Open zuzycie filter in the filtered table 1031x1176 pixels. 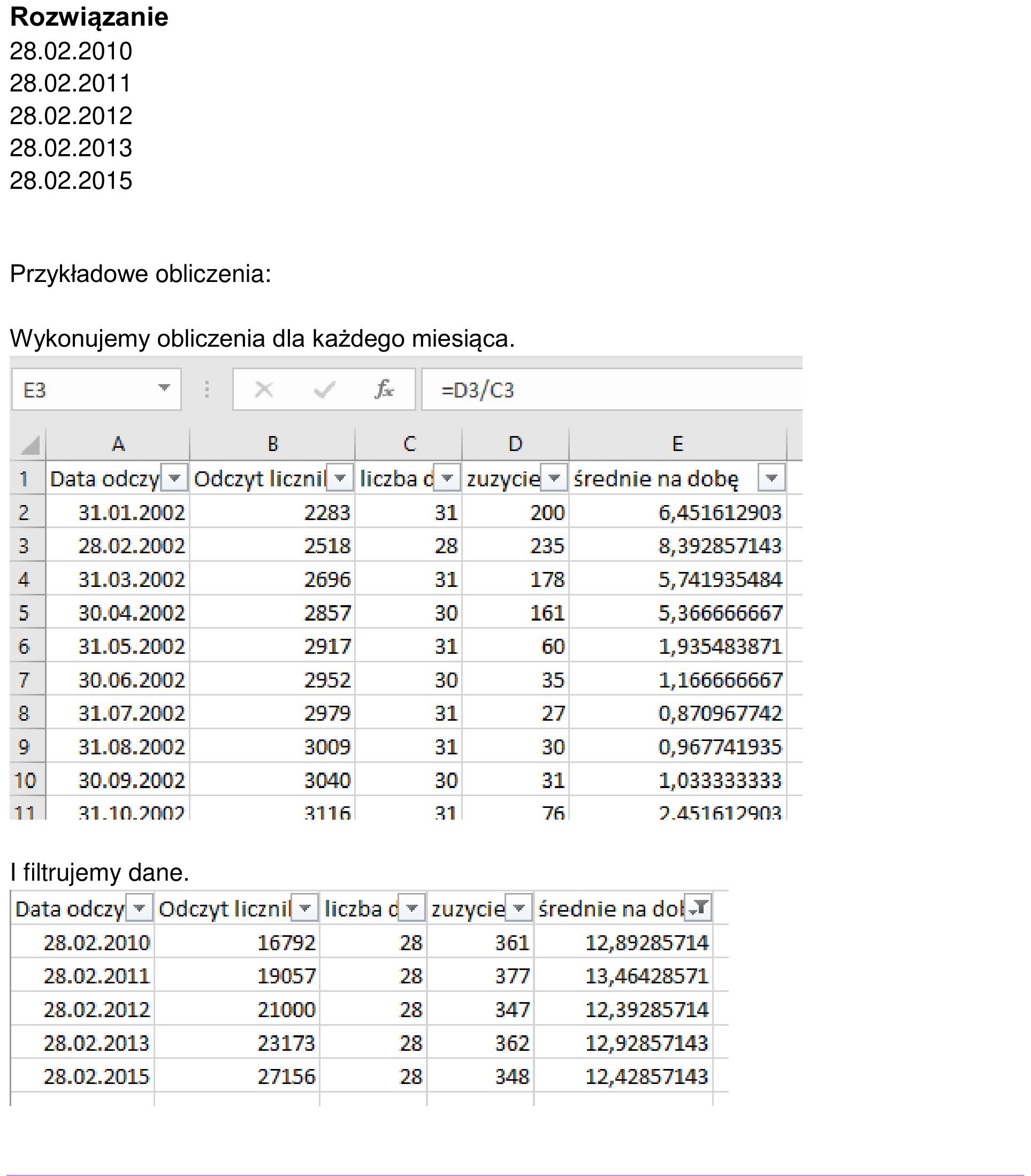(x=519, y=908)
